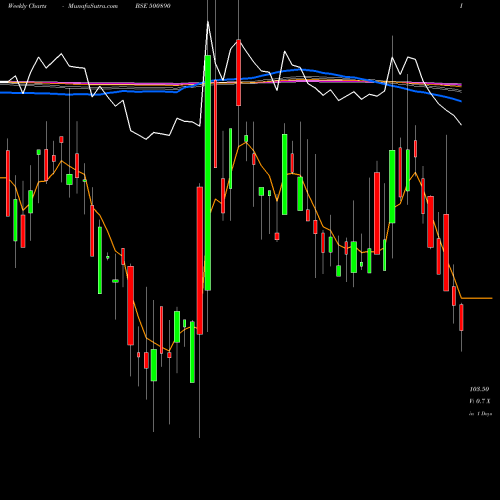500x500 pixels.
Task: Click the 'BSE 500890' symbol label
Action: pos(153,6)
